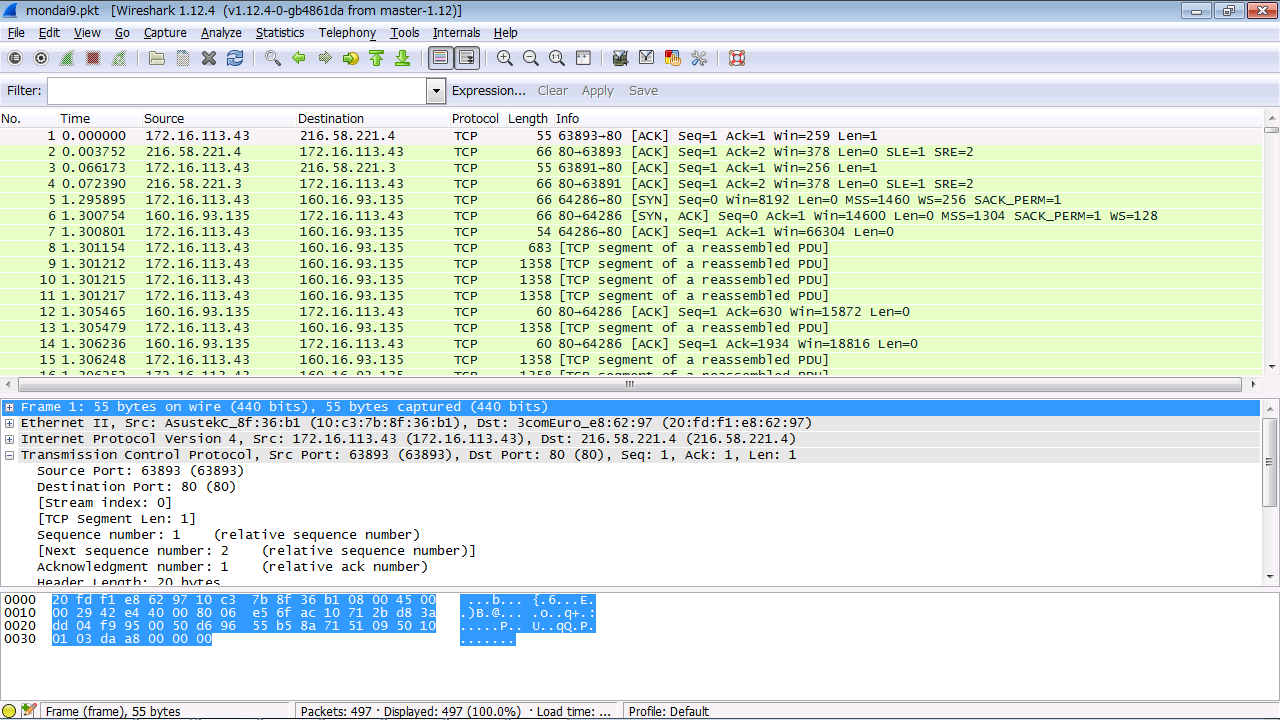This screenshot has width=1280, height=720.
Task: Expand the Frame 1 details
Action: tap(9, 407)
